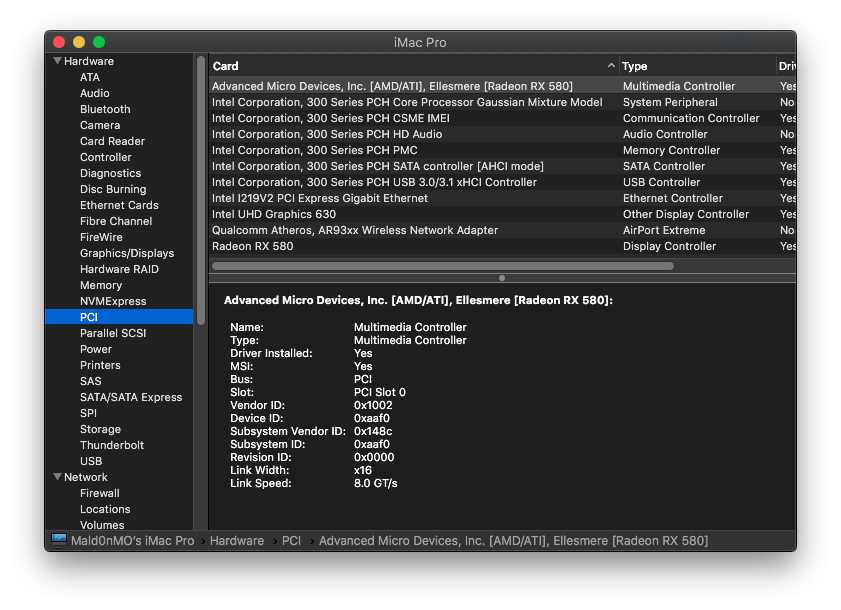Select Printers in sidebar
The image size is (841, 610).
[100, 365]
